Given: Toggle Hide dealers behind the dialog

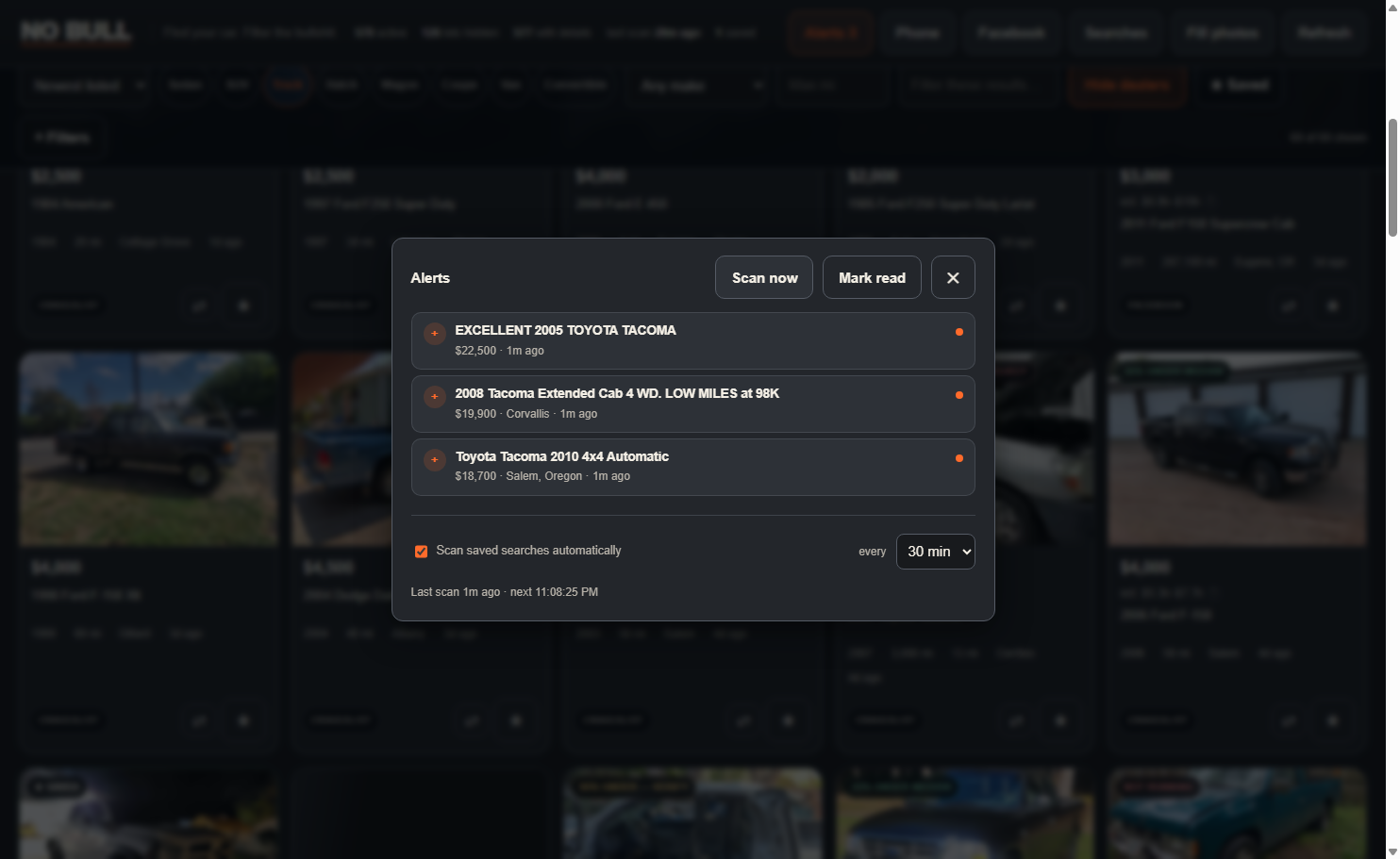Looking at the screenshot, I should pos(1126,86).
